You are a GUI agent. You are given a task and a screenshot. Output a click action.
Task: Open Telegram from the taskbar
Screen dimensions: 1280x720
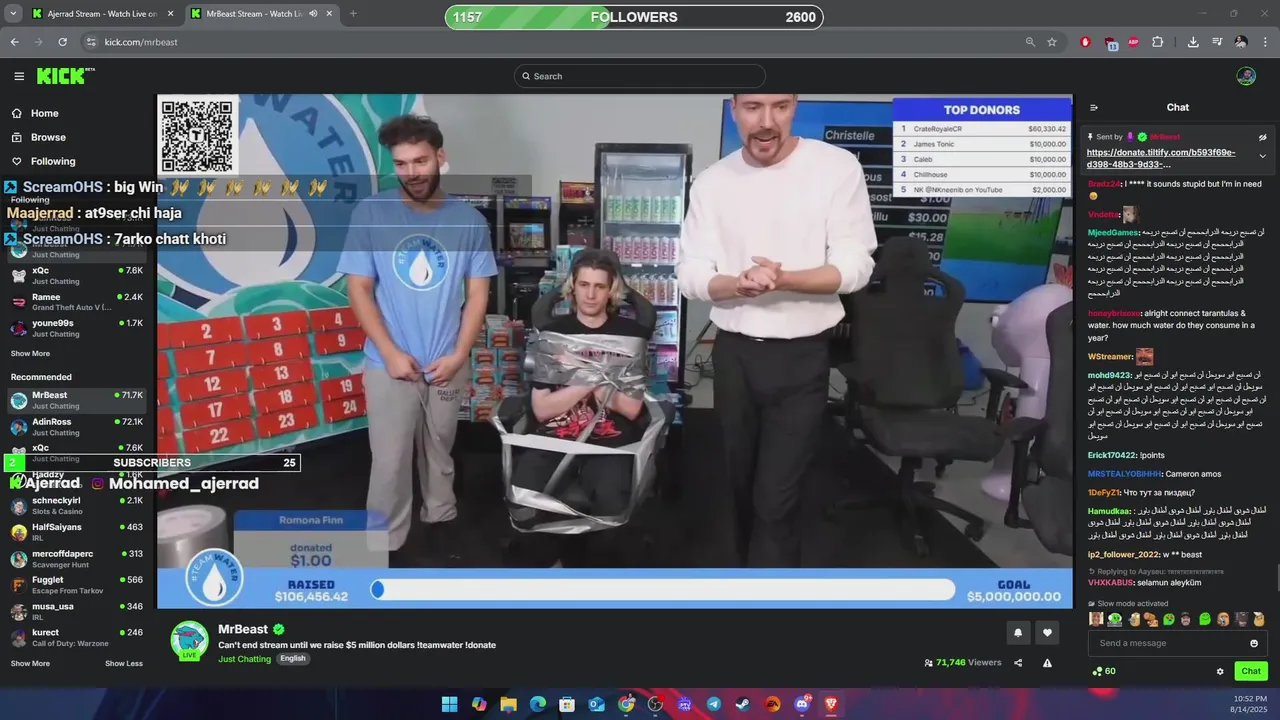(714, 704)
